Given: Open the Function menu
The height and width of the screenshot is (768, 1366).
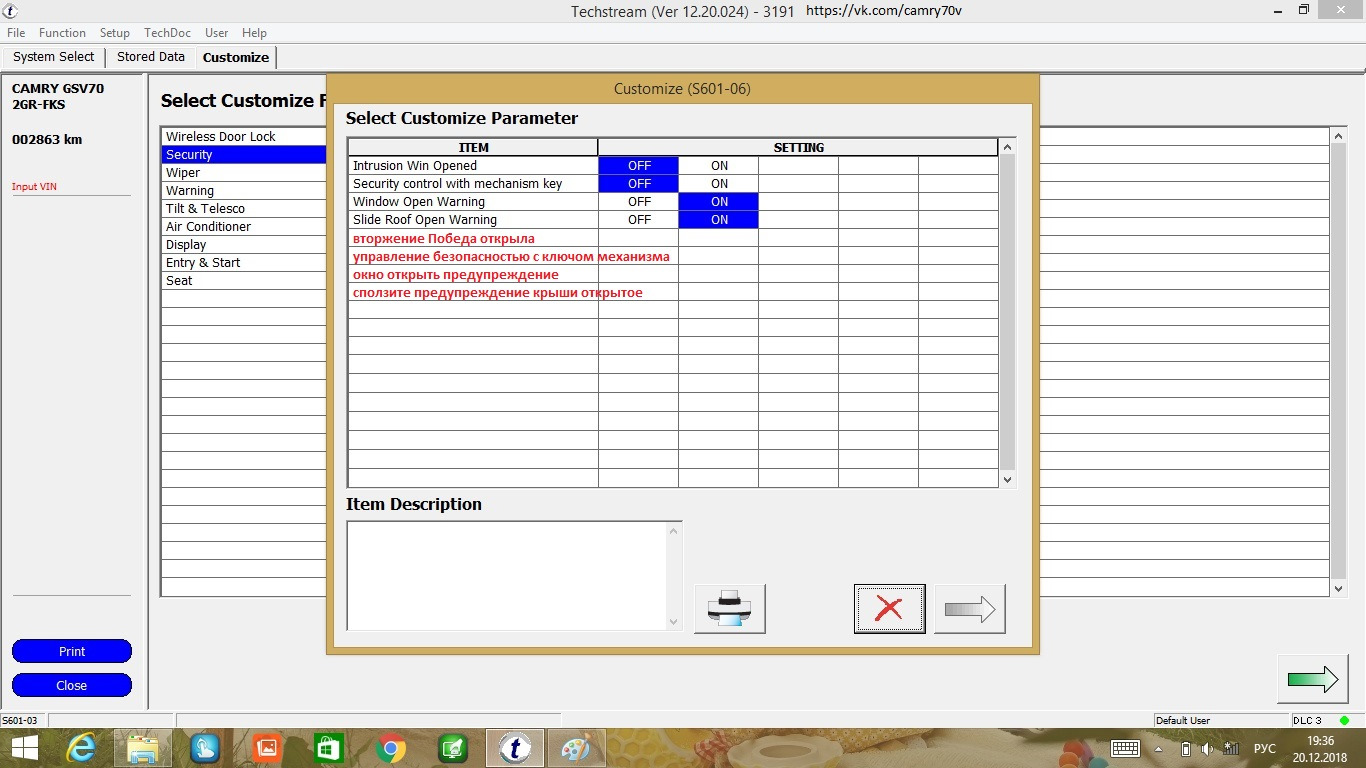Looking at the screenshot, I should pos(62,33).
